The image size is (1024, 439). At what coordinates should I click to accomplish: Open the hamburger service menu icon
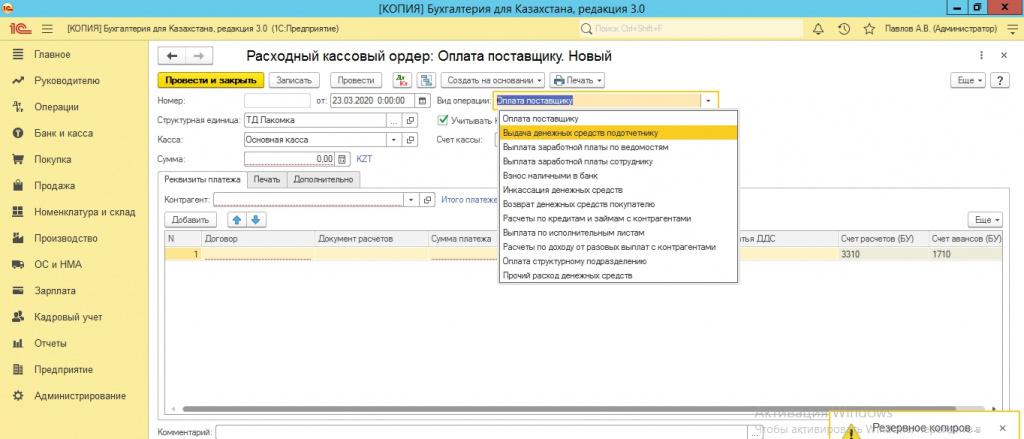47,29
